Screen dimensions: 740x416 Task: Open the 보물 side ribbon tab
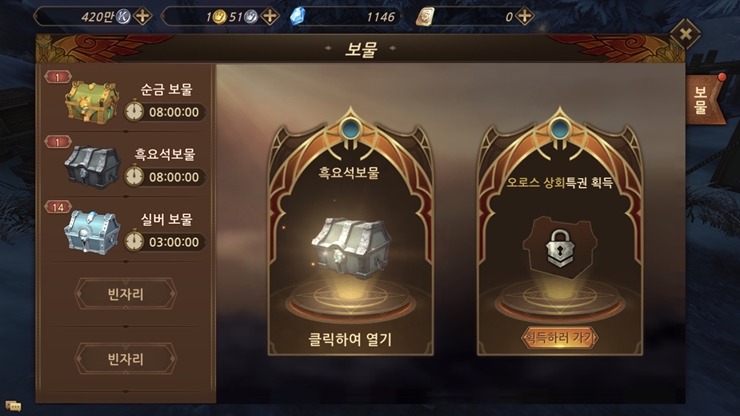[x=704, y=100]
